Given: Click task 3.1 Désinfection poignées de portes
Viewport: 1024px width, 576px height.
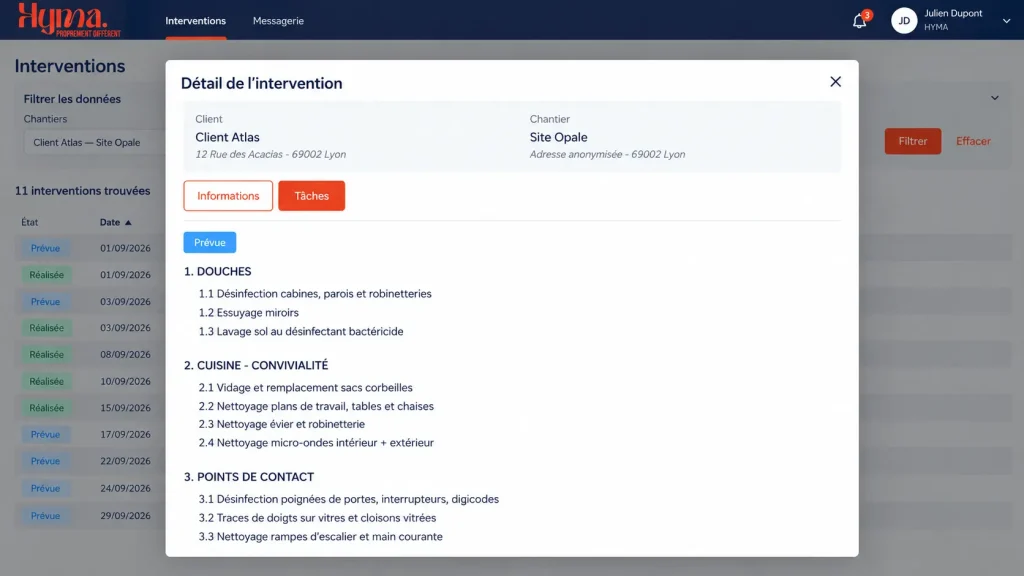Looking at the screenshot, I should click(349, 500).
